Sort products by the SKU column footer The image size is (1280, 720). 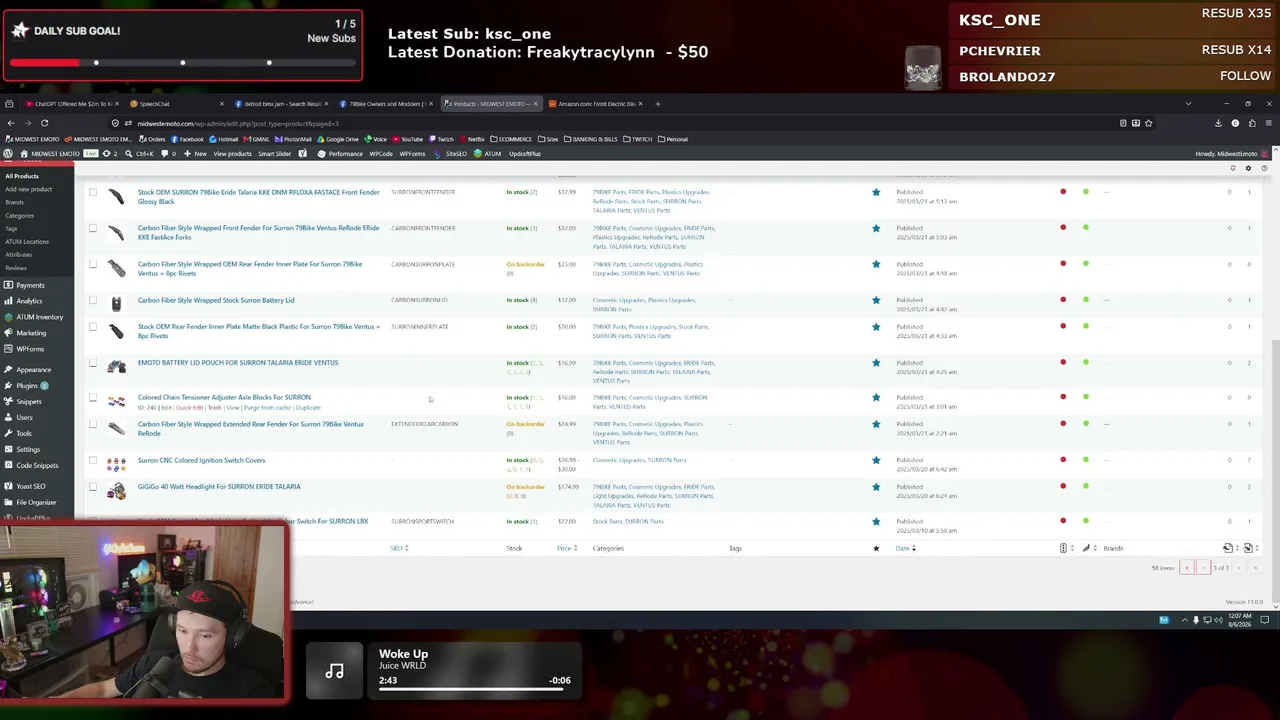click(399, 548)
